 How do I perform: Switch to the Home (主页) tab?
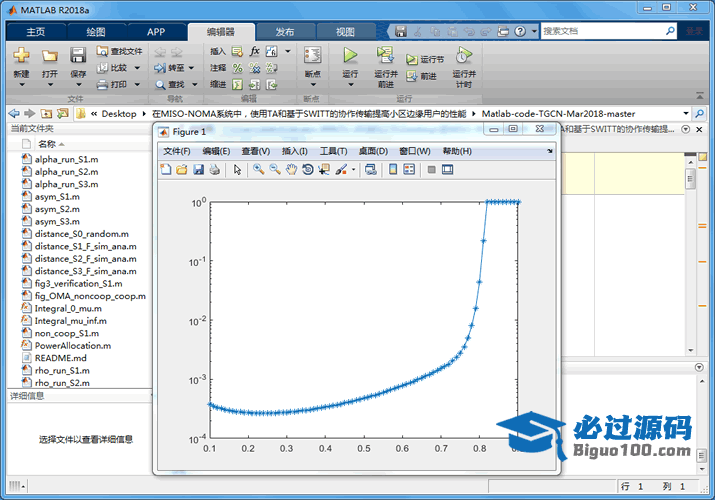pyautogui.click(x=36, y=32)
